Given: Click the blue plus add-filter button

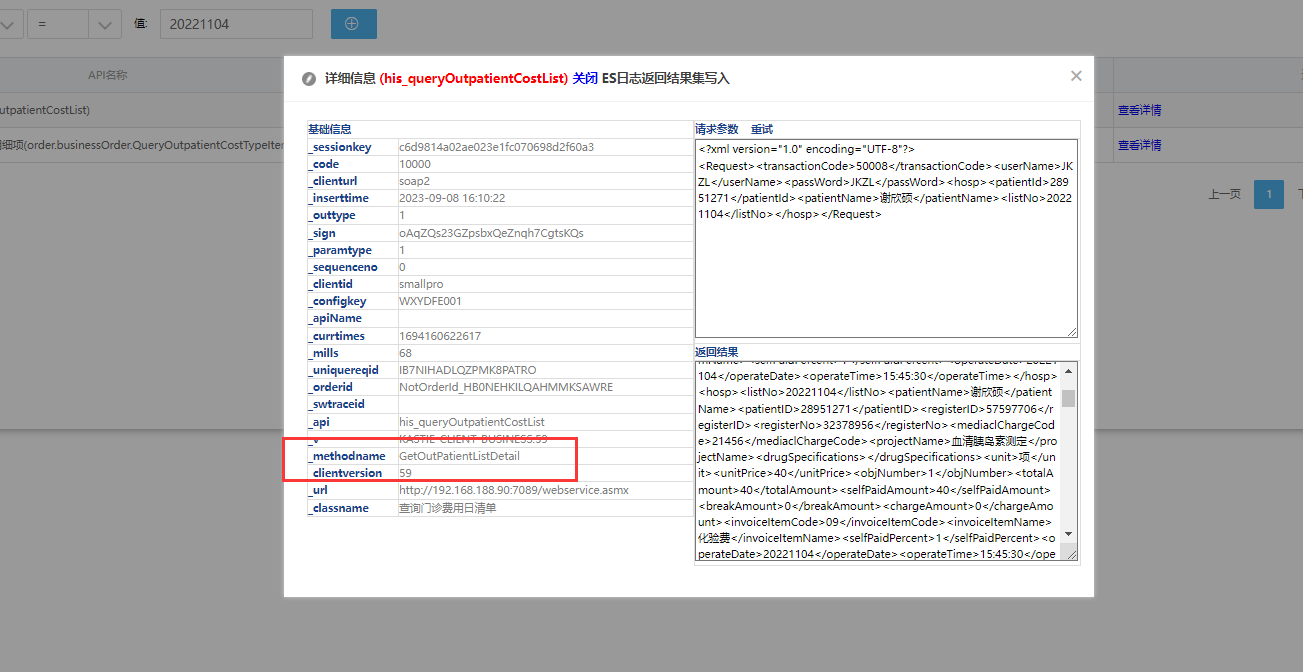Looking at the screenshot, I should [352, 24].
